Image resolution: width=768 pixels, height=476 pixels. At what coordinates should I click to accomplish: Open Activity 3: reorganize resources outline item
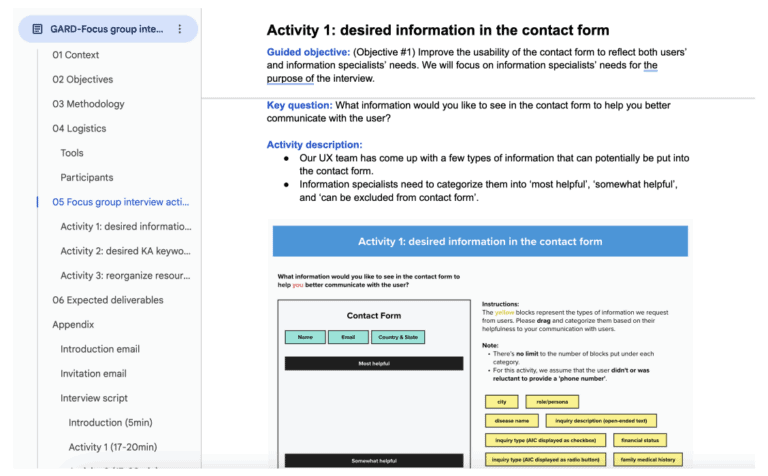click(125, 275)
